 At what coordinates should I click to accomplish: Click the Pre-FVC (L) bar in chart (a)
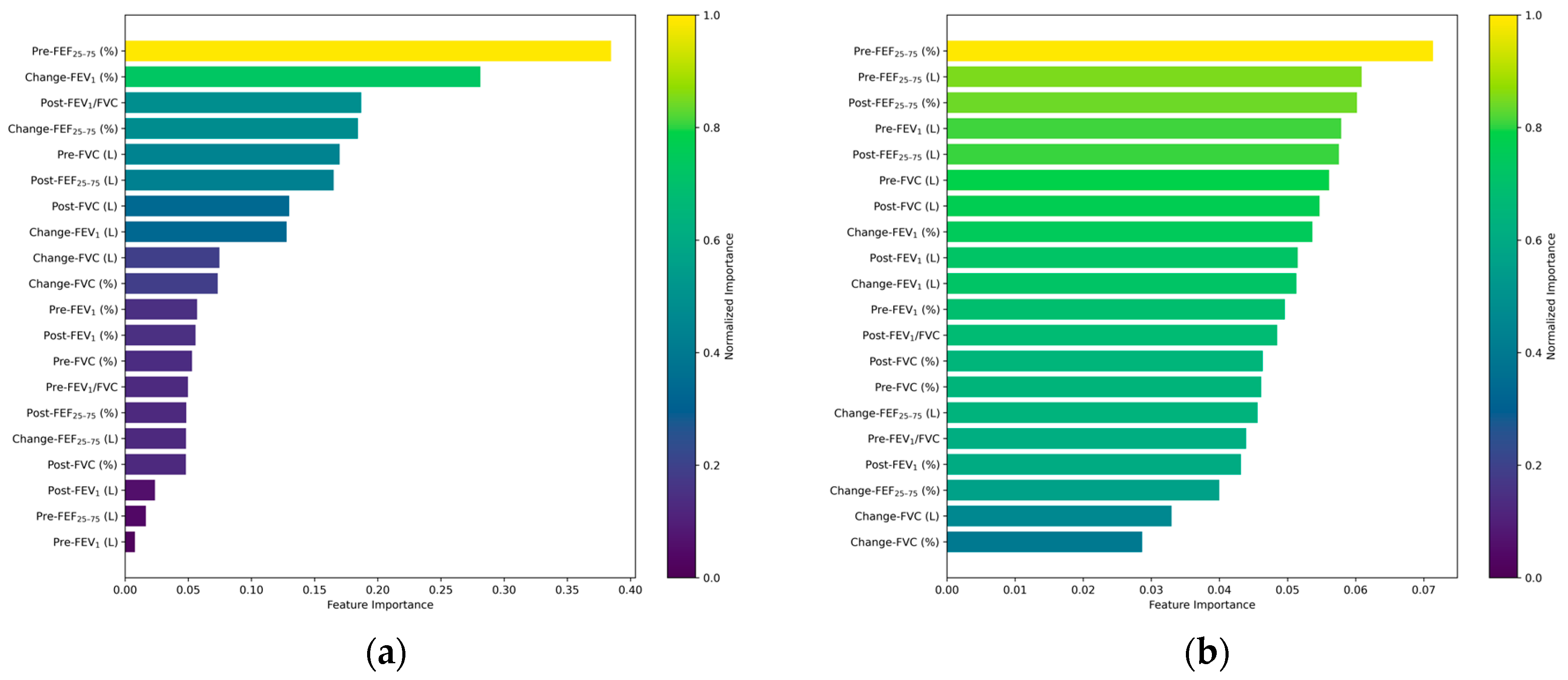click(x=232, y=155)
